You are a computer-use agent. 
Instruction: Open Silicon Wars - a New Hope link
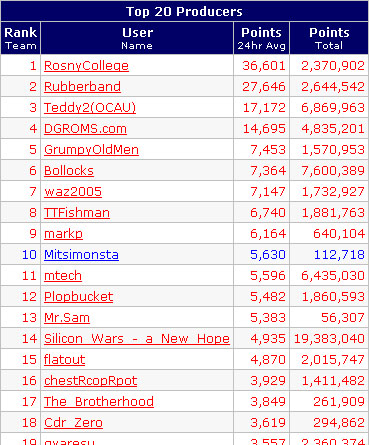pyautogui.click(x=137, y=339)
